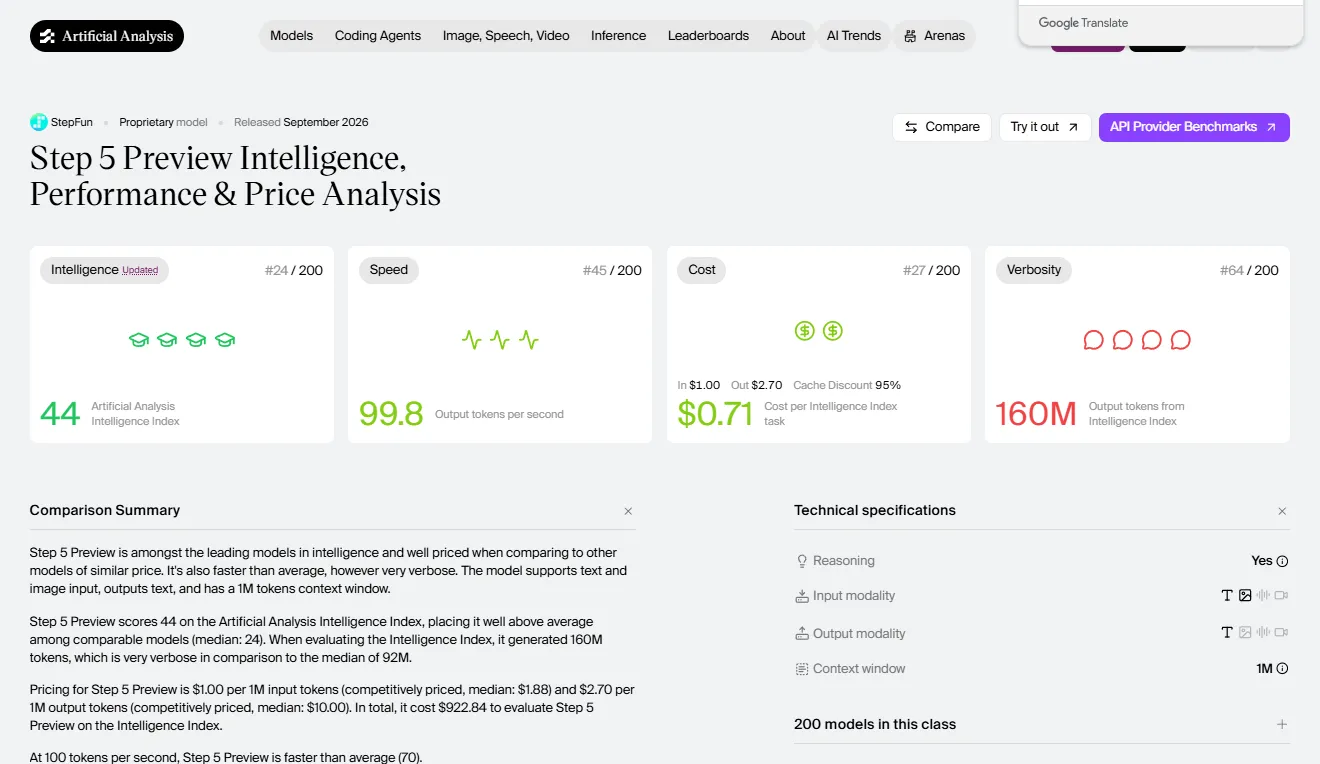Collapse the Technical specifications section
The image size is (1320, 764).
click(x=1282, y=511)
